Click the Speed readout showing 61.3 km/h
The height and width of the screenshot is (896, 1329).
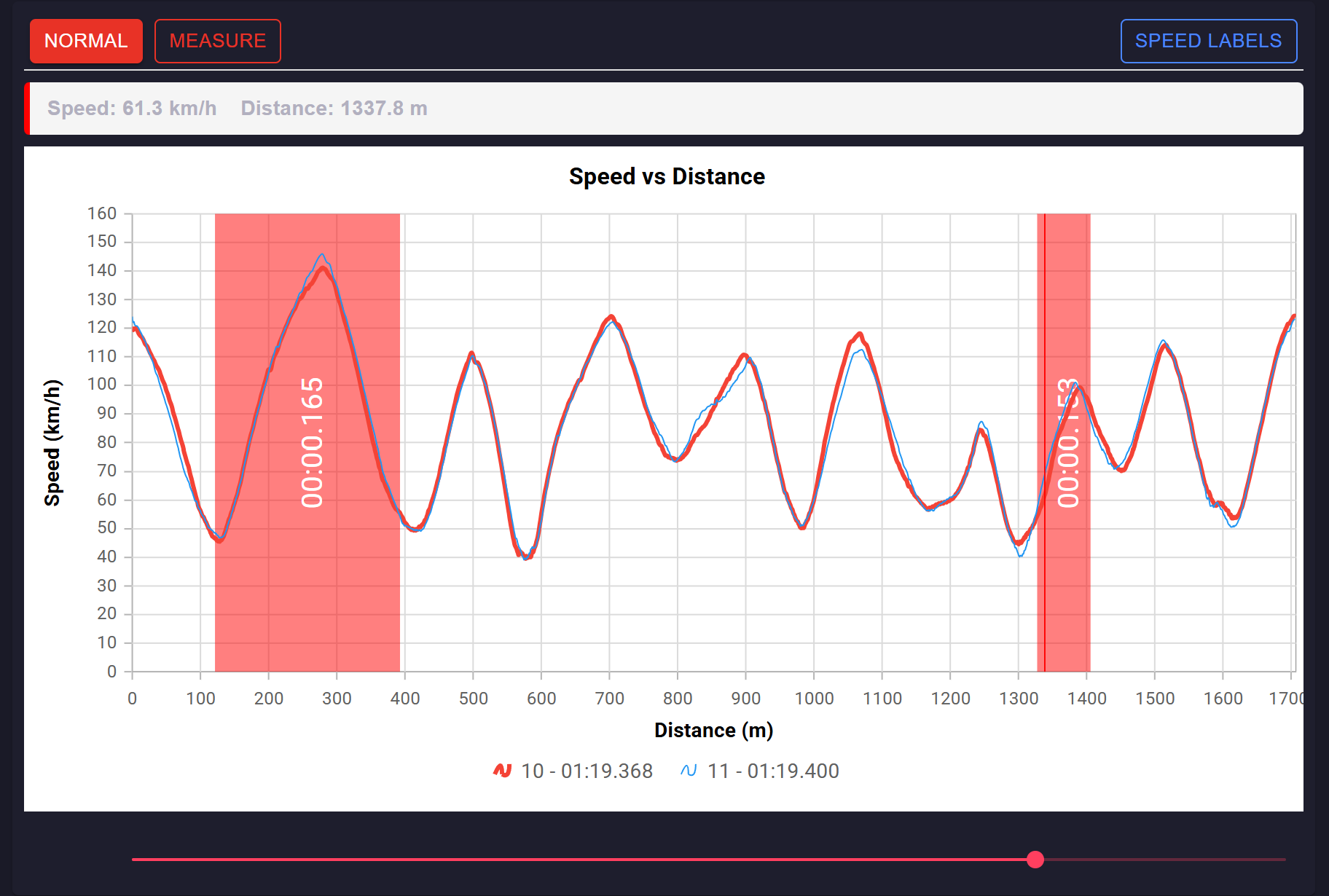coord(132,108)
